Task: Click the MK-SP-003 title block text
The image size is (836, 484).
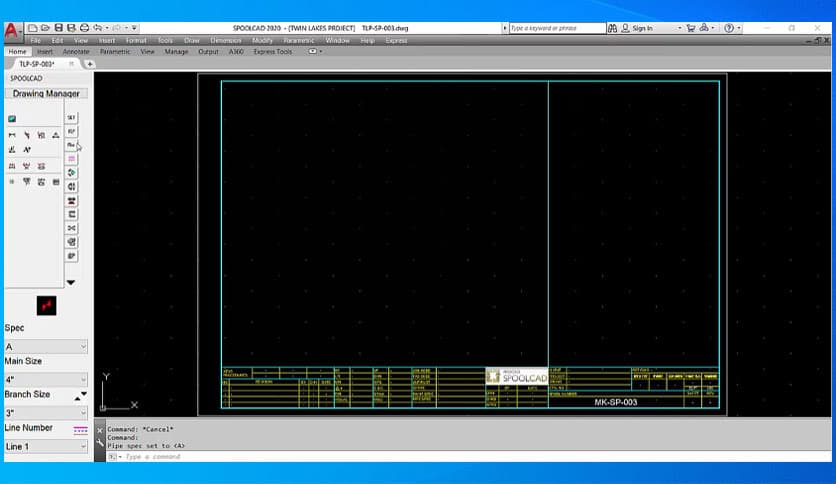Action: pos(616,402)
